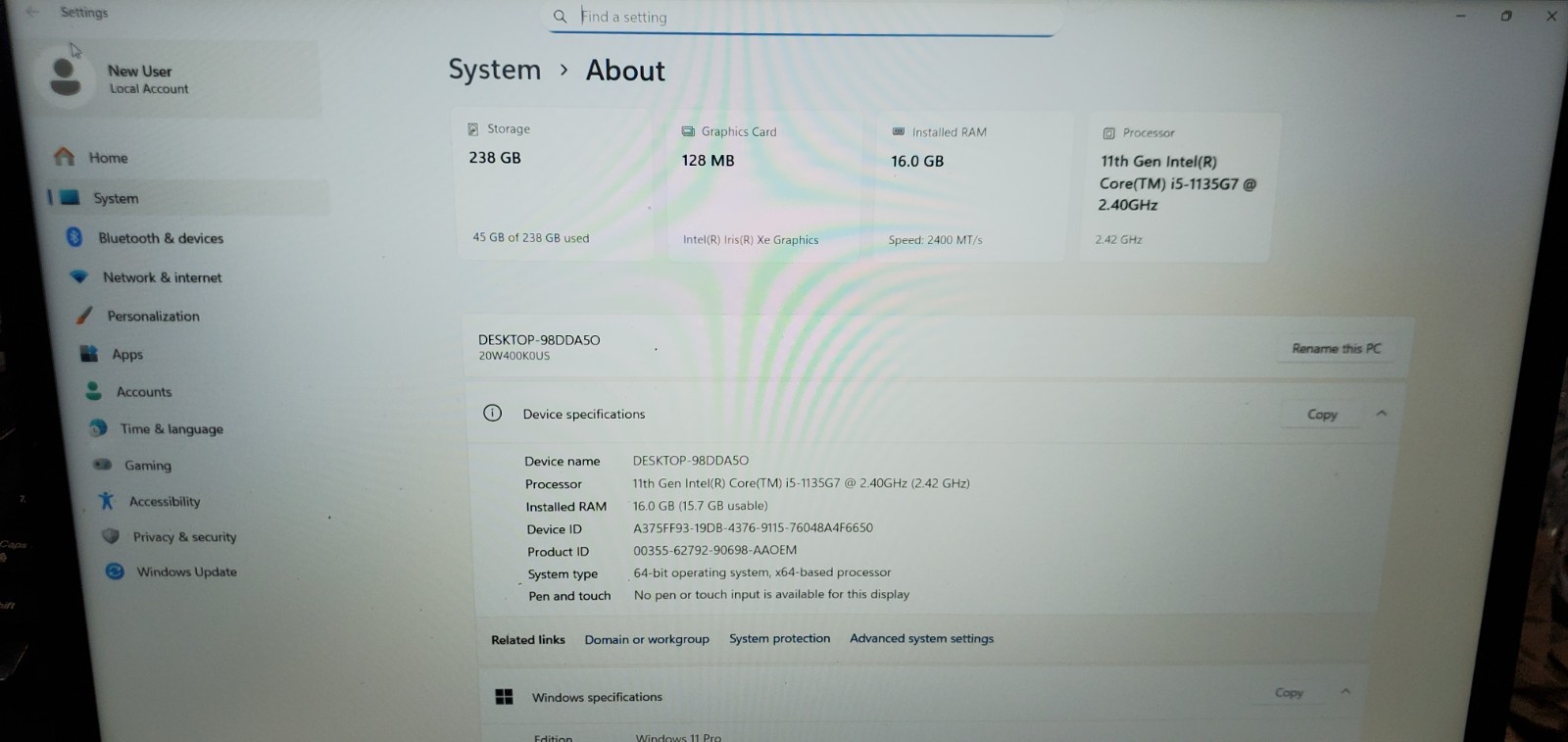Open Advanced system settings link
Screen dimensions: 1568x742
pyautogui.click(x=921, y=638)
